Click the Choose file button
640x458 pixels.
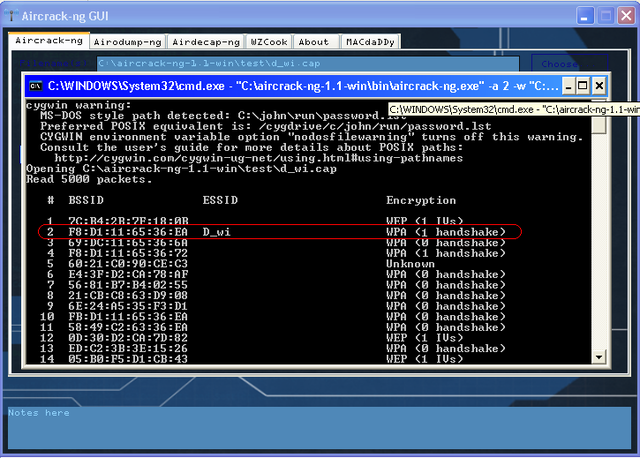570,64
